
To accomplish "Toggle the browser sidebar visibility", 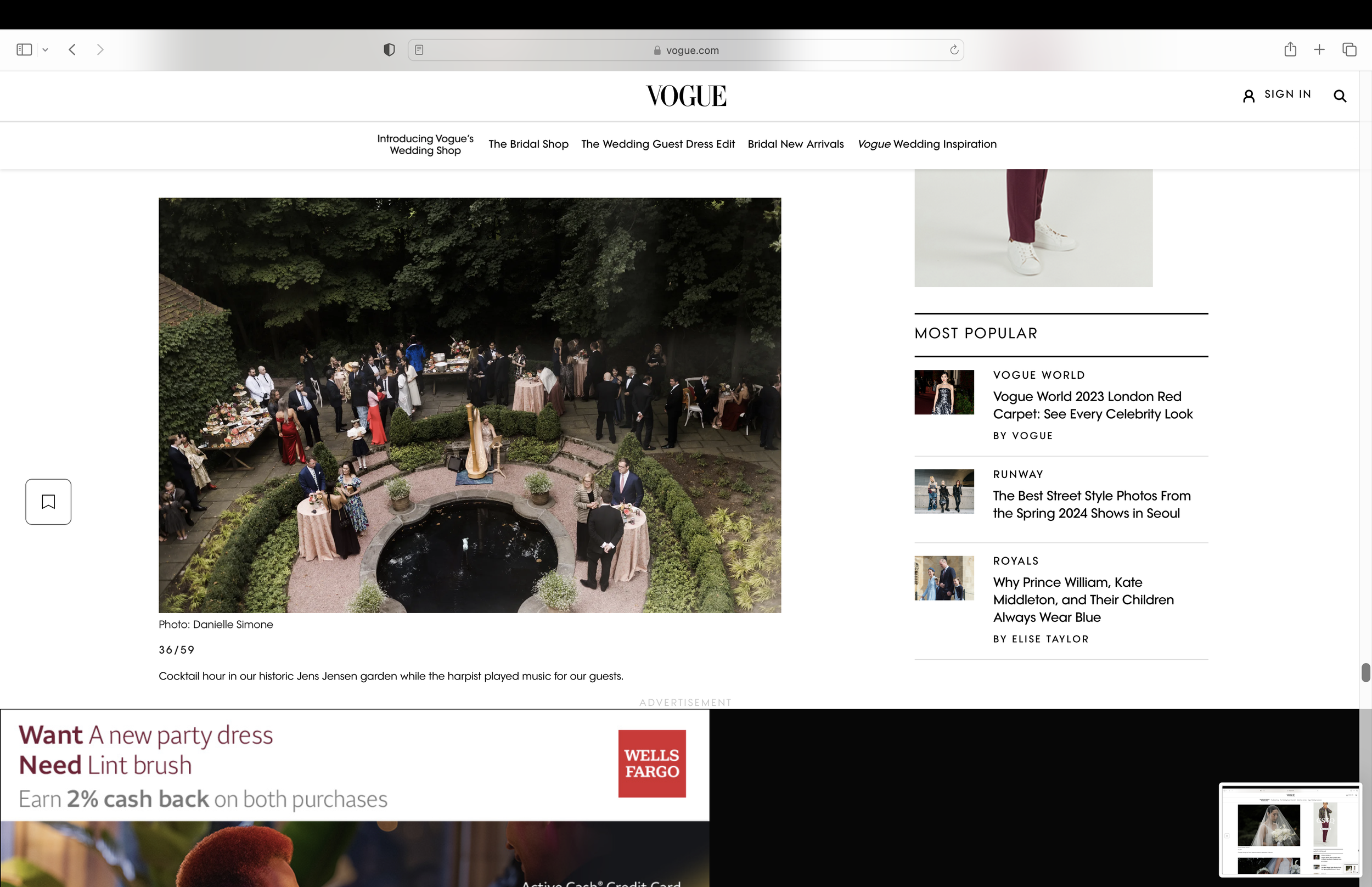I will point(24,49).
